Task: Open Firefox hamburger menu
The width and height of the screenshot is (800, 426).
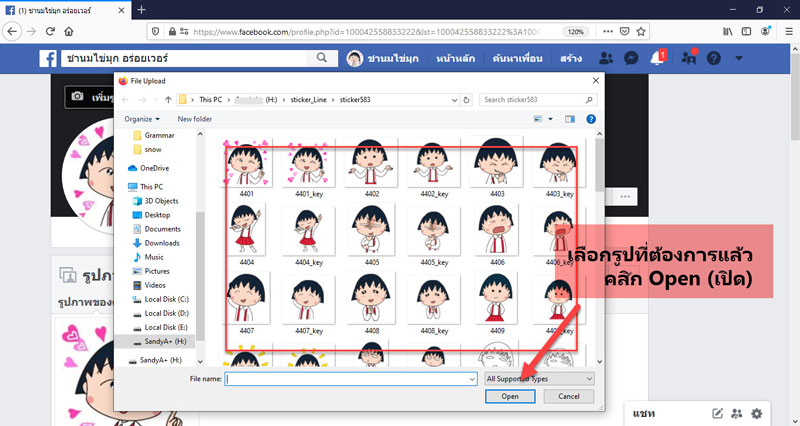Action: coord(789,32)
